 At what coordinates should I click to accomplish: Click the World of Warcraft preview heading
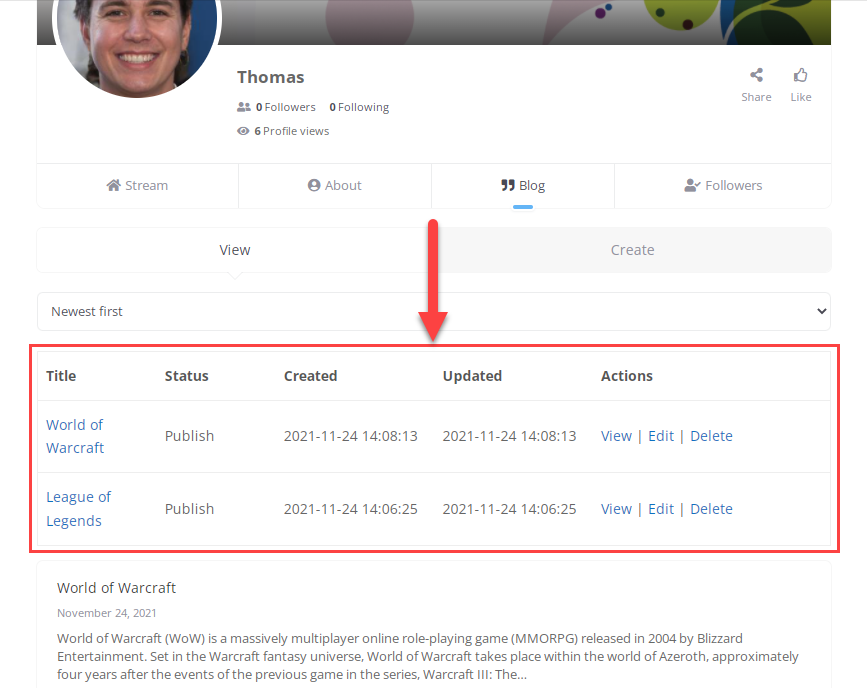point(116,587)
